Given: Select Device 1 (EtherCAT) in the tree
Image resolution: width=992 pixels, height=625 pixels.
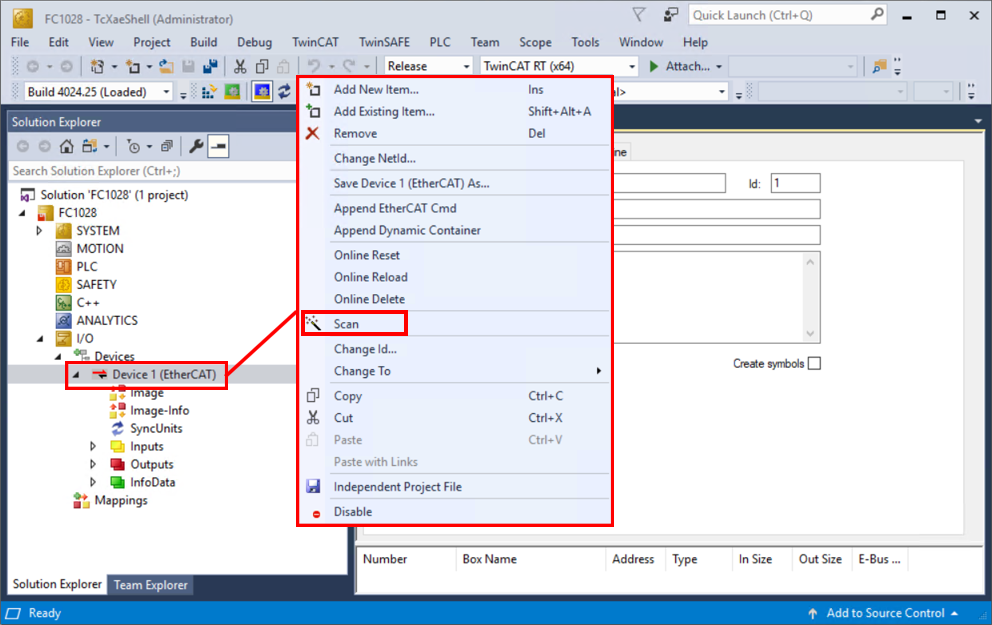Looking at the screenshot, I should tap(164, 374).
